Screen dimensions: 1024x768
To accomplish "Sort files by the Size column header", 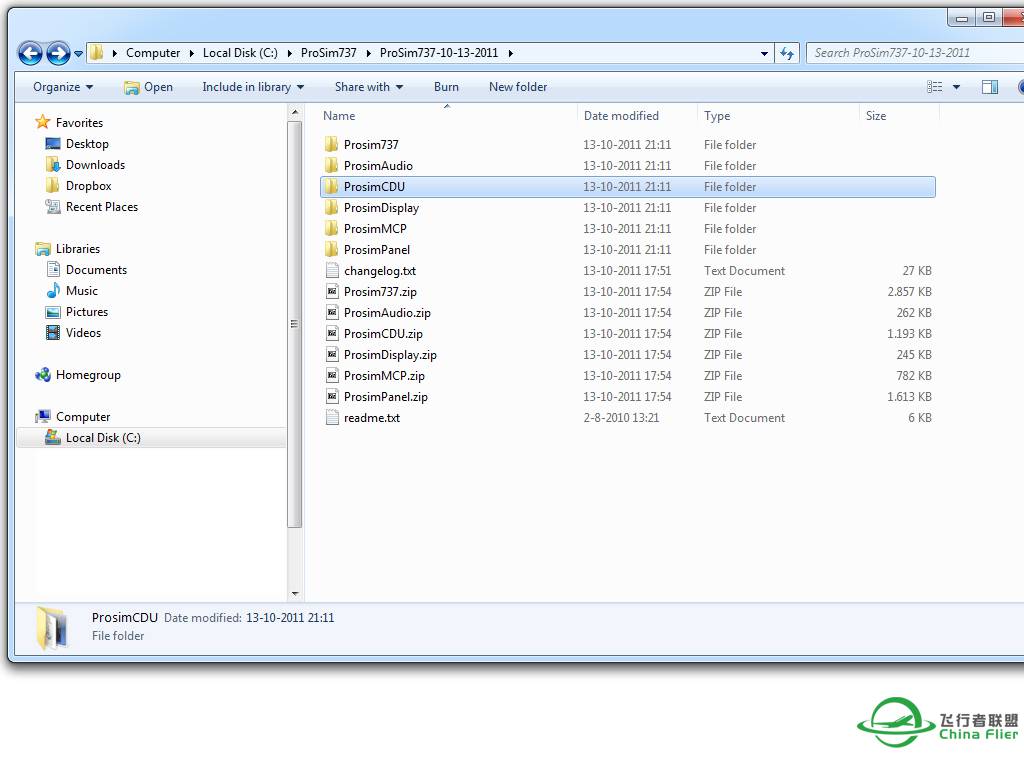I will pyautogui.click(x=876, y=116).
